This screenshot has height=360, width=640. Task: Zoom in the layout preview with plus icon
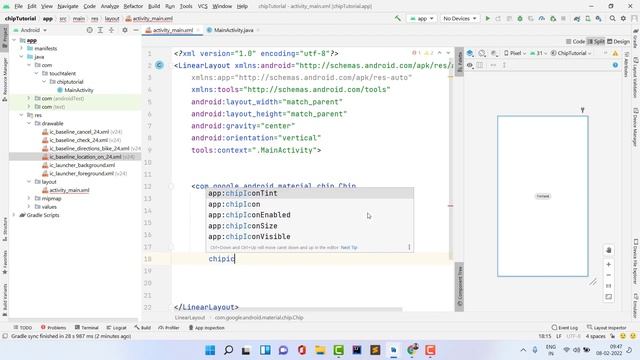[x=609, y=264]
